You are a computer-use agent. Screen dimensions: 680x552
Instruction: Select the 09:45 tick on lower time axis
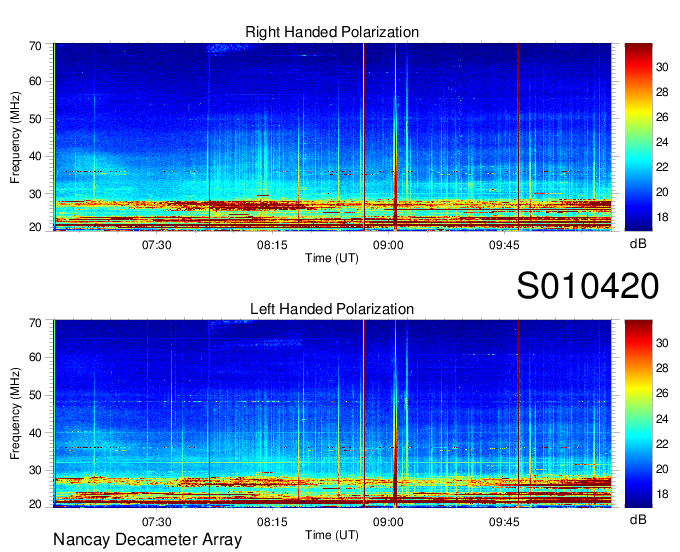coord(504,522)
